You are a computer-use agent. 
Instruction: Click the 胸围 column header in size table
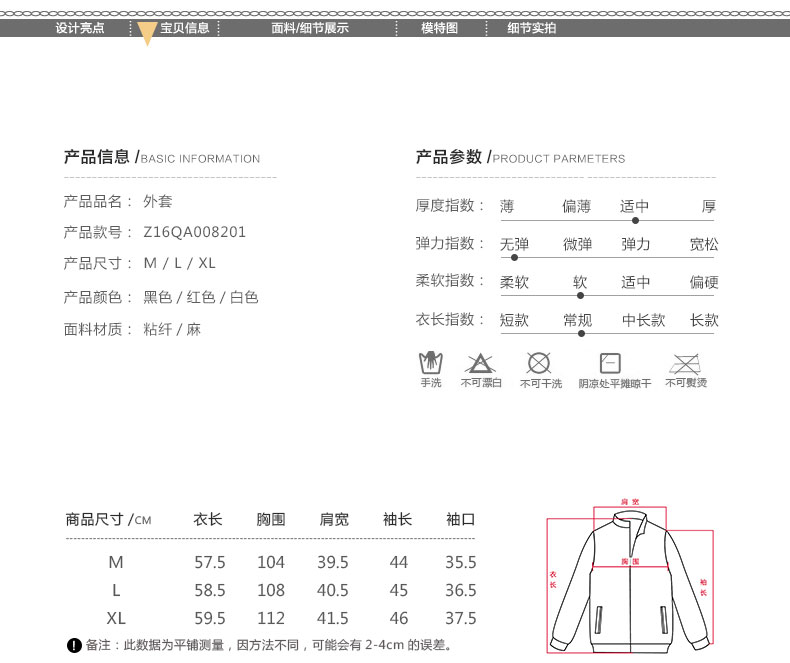[x=271, y=520]
